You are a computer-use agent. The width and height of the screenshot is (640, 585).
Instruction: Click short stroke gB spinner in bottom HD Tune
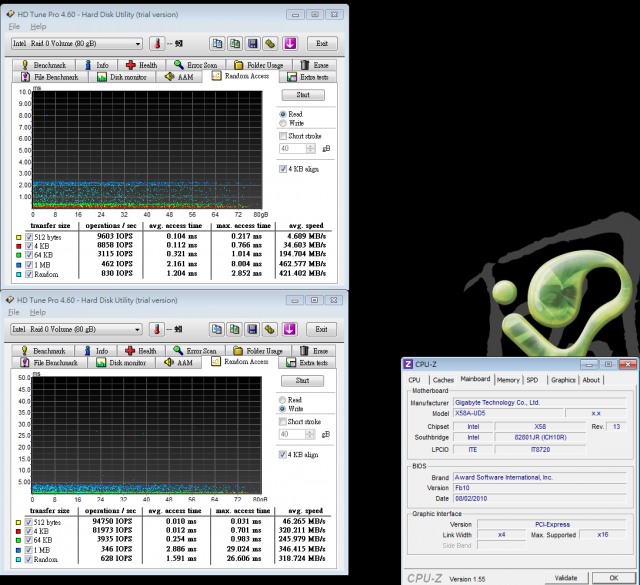pos(310,434)
